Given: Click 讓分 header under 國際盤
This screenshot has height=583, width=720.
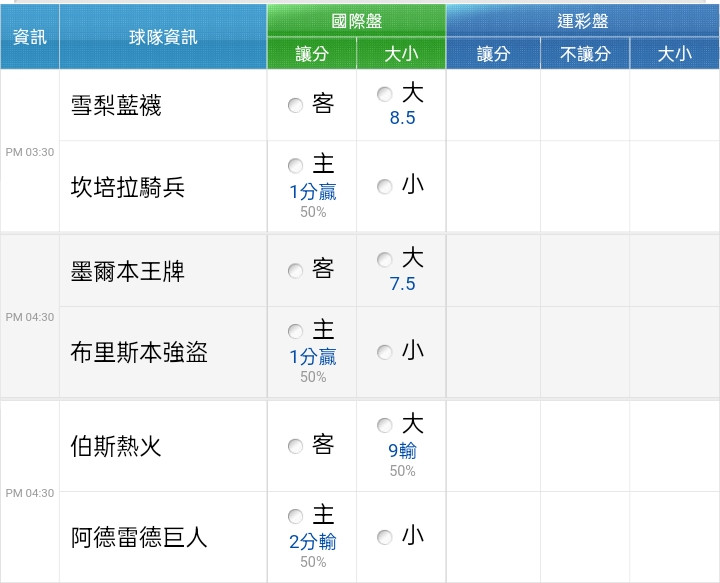Looking at the screenshot, I should (312, 53).
